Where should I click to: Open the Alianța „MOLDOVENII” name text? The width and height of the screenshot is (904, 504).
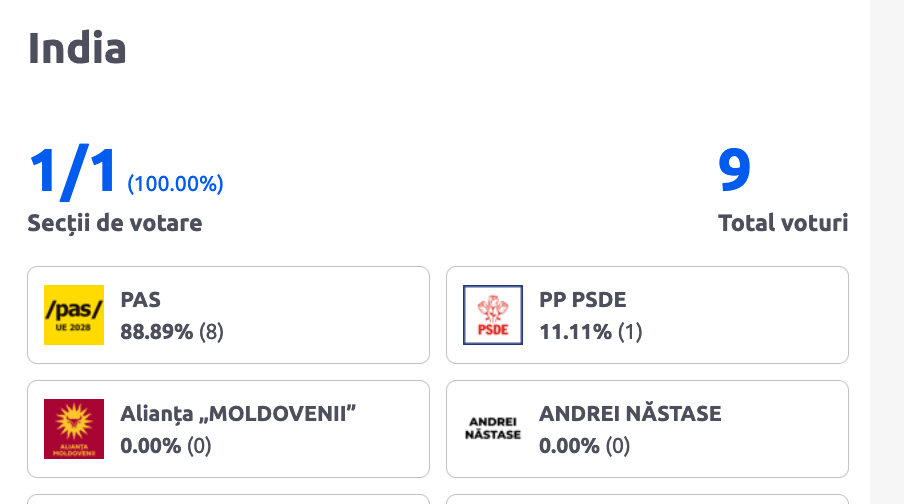coord(239,413)
